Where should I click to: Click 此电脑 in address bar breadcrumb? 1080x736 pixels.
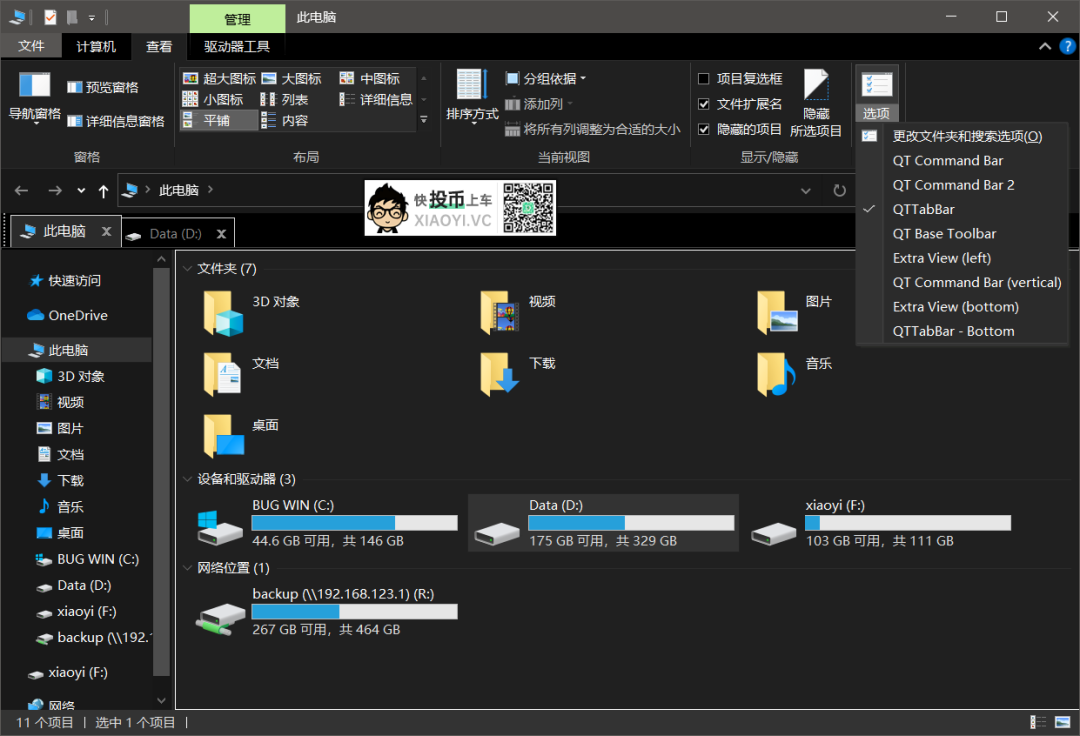[x=178, y=191]
